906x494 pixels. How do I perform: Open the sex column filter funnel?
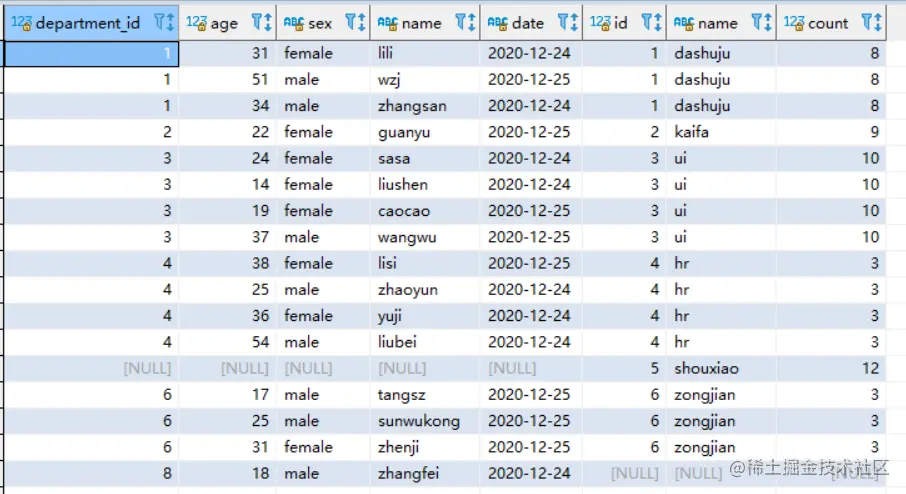point(351,23)
